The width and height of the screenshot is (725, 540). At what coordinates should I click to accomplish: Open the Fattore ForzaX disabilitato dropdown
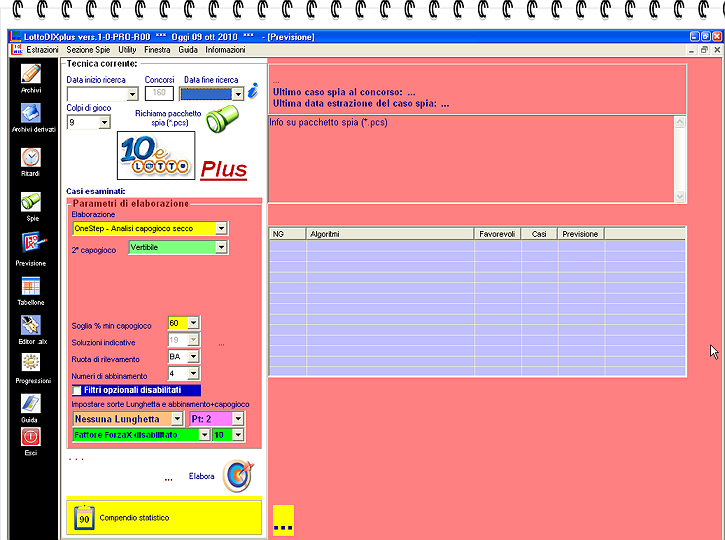pyautogui.click(x=204, y=435)
